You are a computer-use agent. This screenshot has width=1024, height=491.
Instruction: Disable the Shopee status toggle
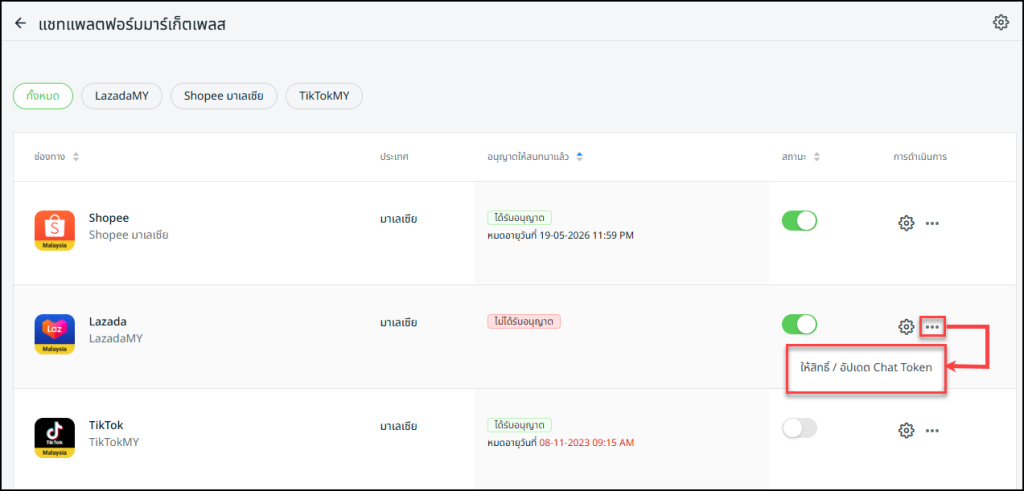click(799, 221)
